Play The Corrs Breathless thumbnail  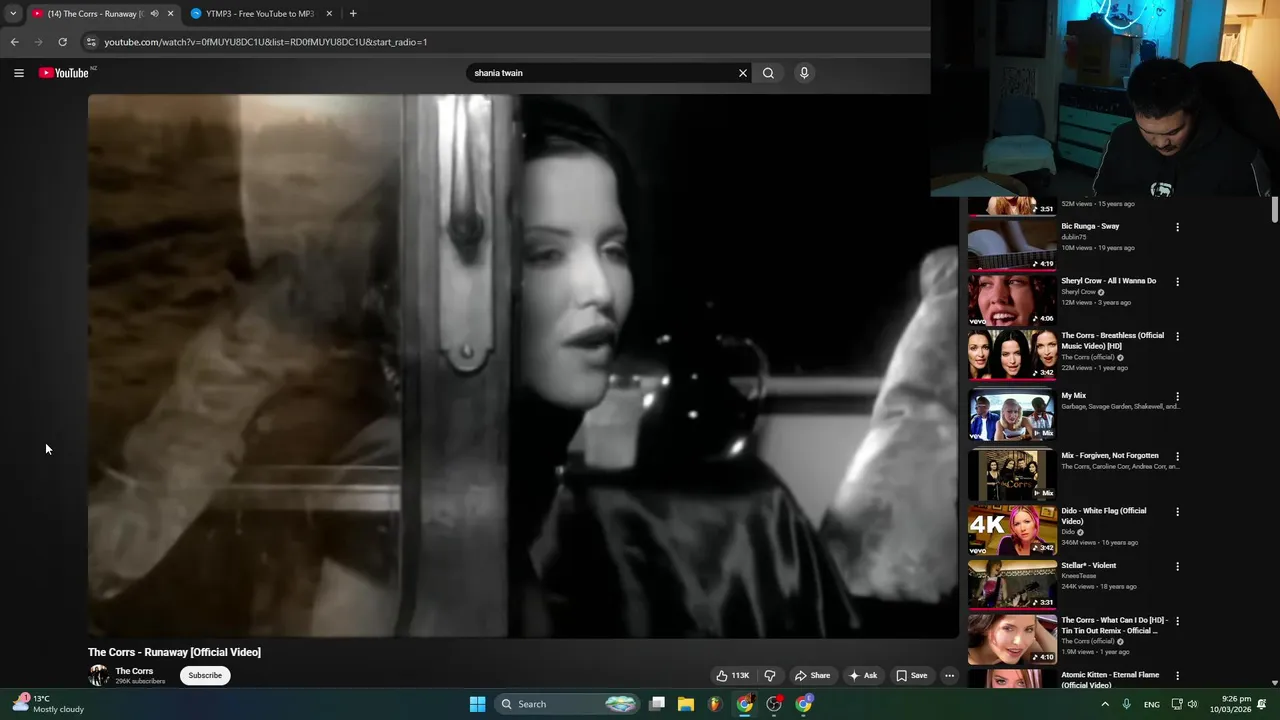(x=1012, y=356)
